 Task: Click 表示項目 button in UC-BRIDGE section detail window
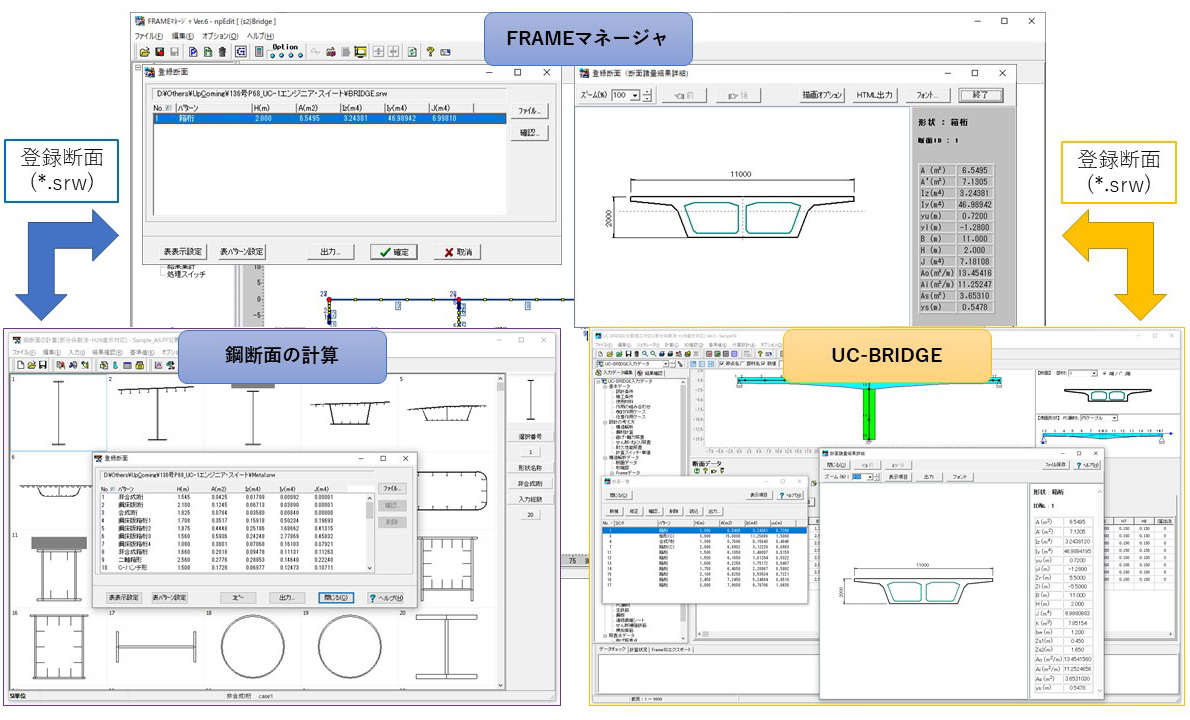point(898,477)
